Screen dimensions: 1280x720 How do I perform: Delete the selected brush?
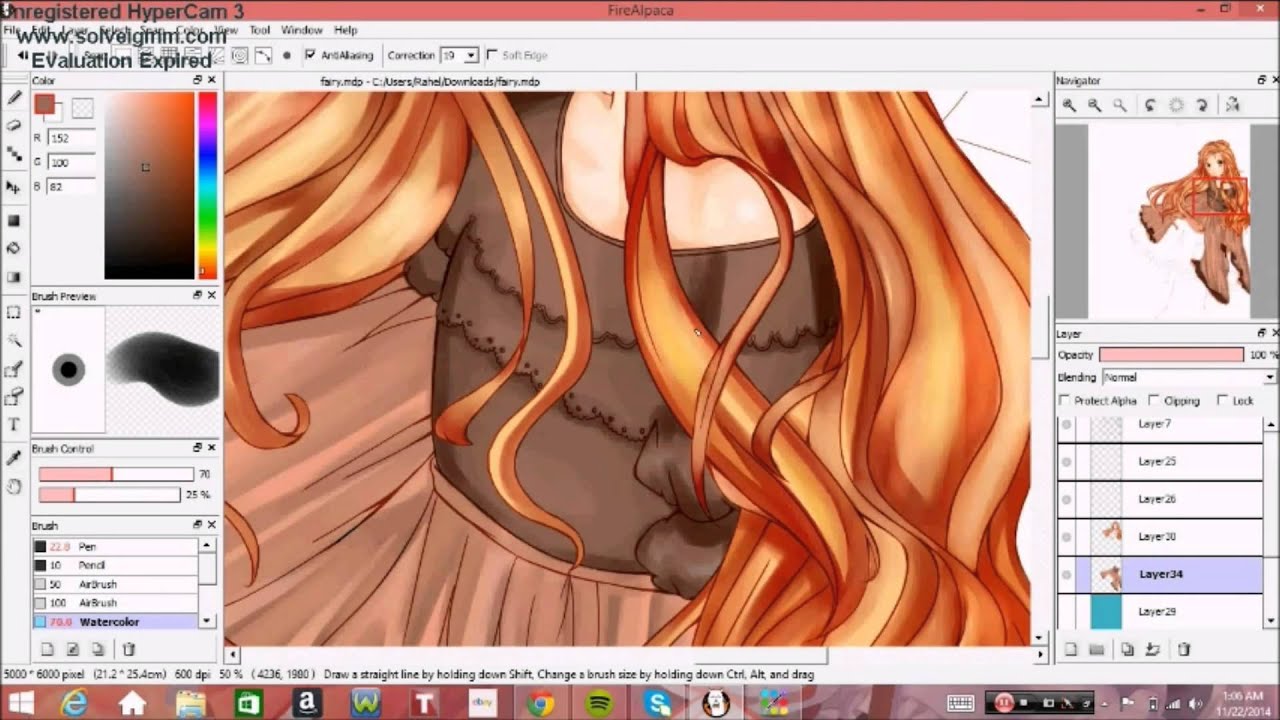129,649
